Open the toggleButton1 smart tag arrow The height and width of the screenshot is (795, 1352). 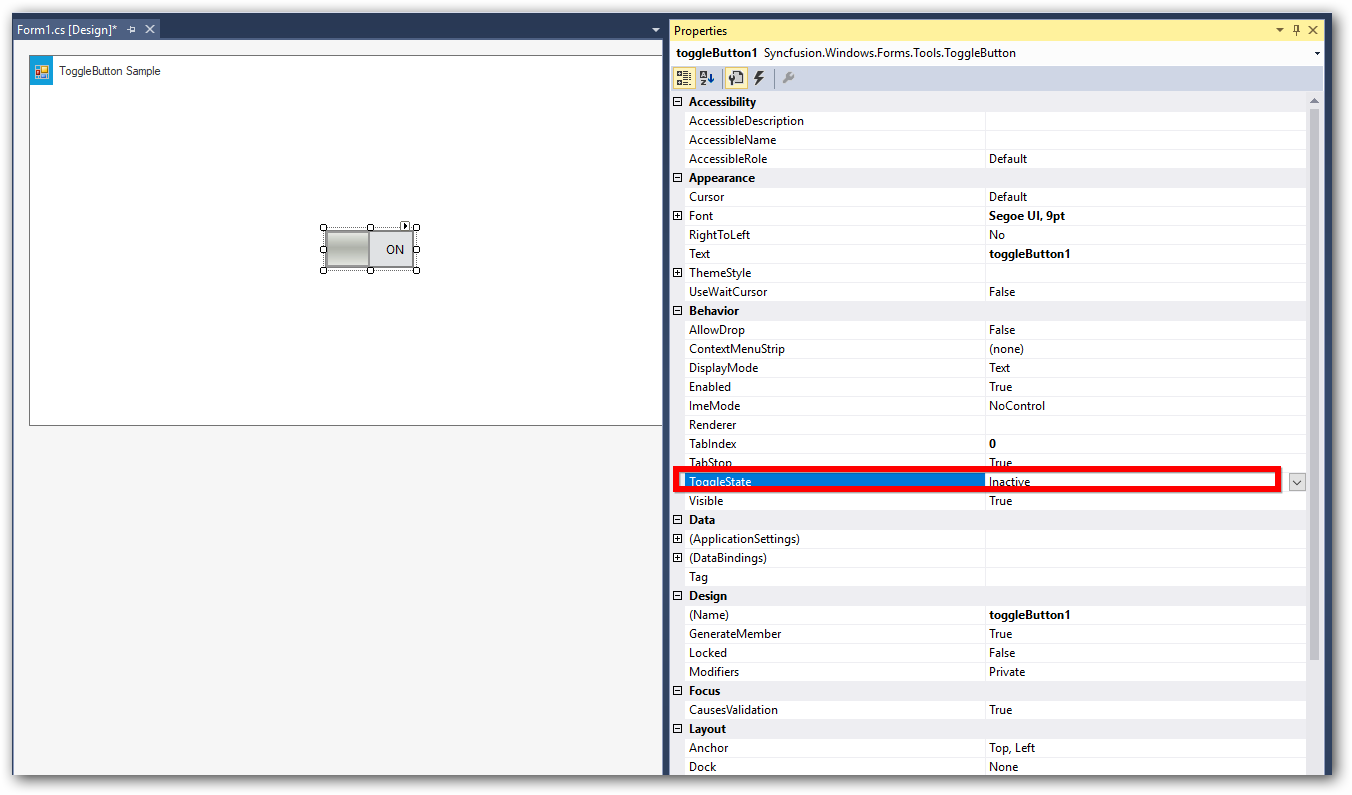point(405,225)
